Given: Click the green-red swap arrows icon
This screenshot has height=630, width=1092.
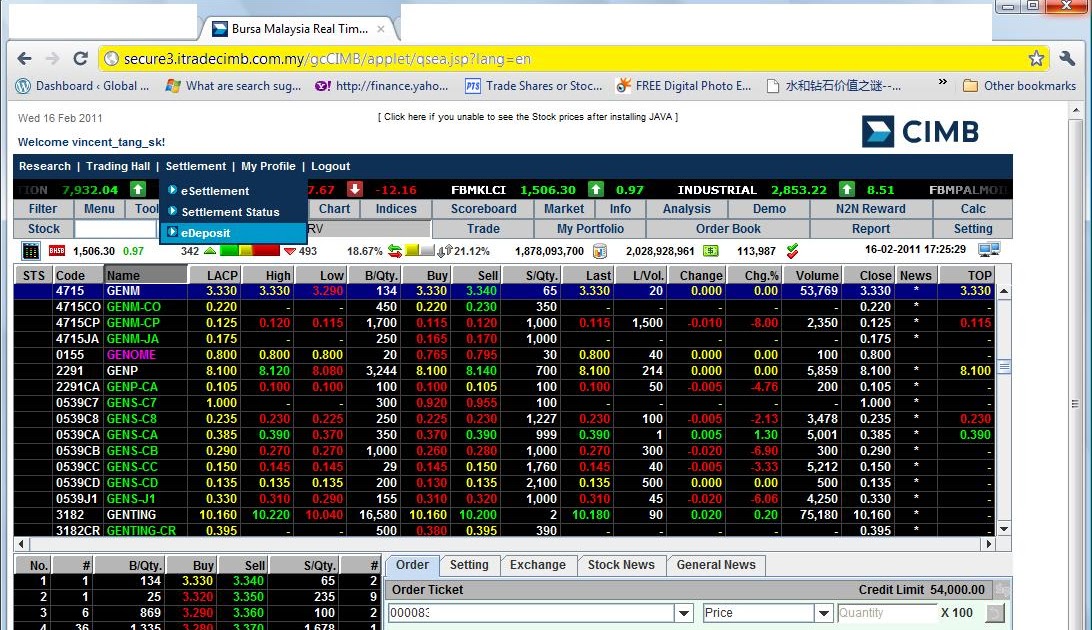Looking at the screenshot, I should click(395, 251).
